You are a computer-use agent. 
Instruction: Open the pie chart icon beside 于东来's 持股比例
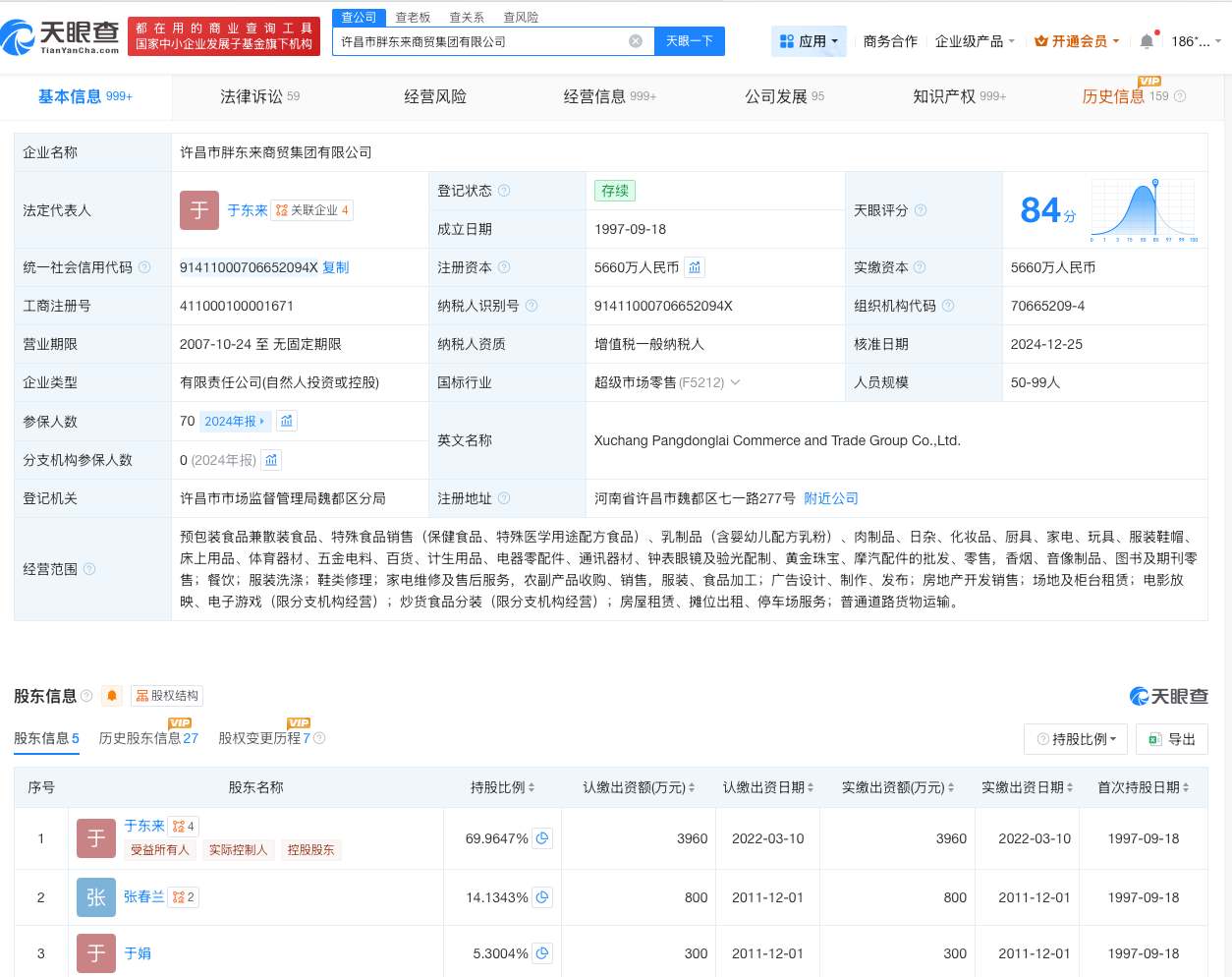tap(541, 838)
